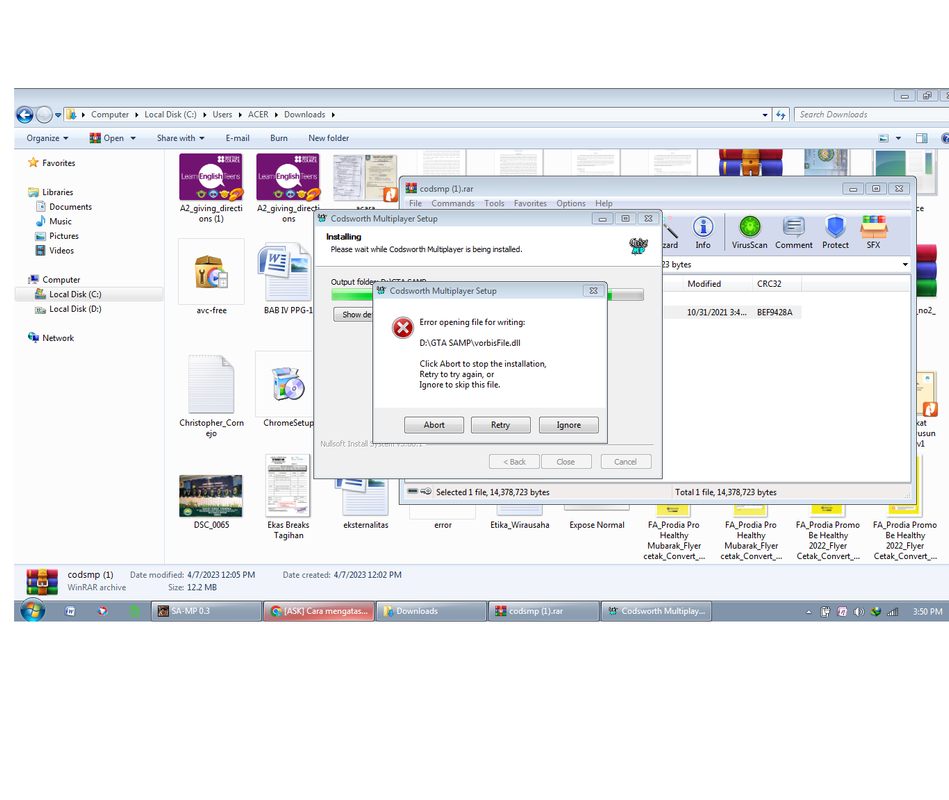Click Abort in the error dialog
The height and width of the screenshot is (800, 949).
tap(433, 425)
